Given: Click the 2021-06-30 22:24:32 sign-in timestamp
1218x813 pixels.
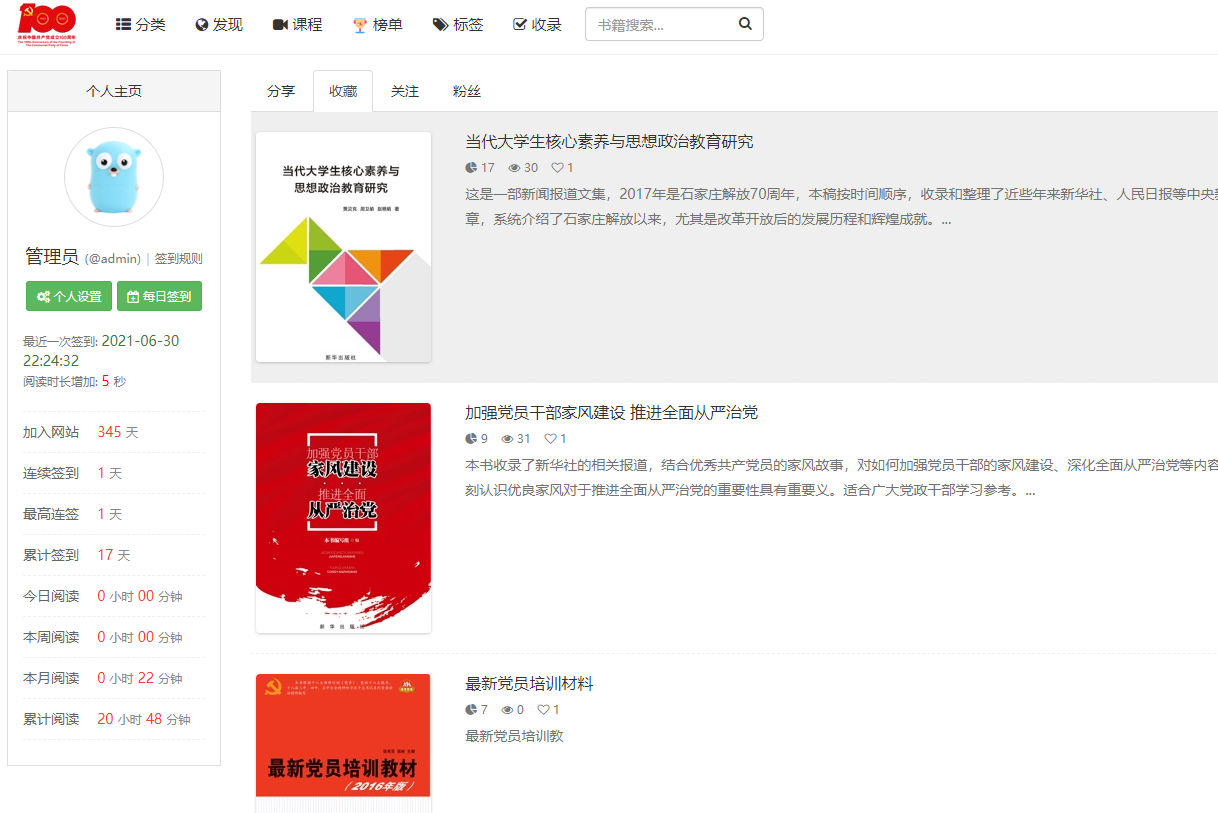Looking at the screenshot, I should click(101, 351).
